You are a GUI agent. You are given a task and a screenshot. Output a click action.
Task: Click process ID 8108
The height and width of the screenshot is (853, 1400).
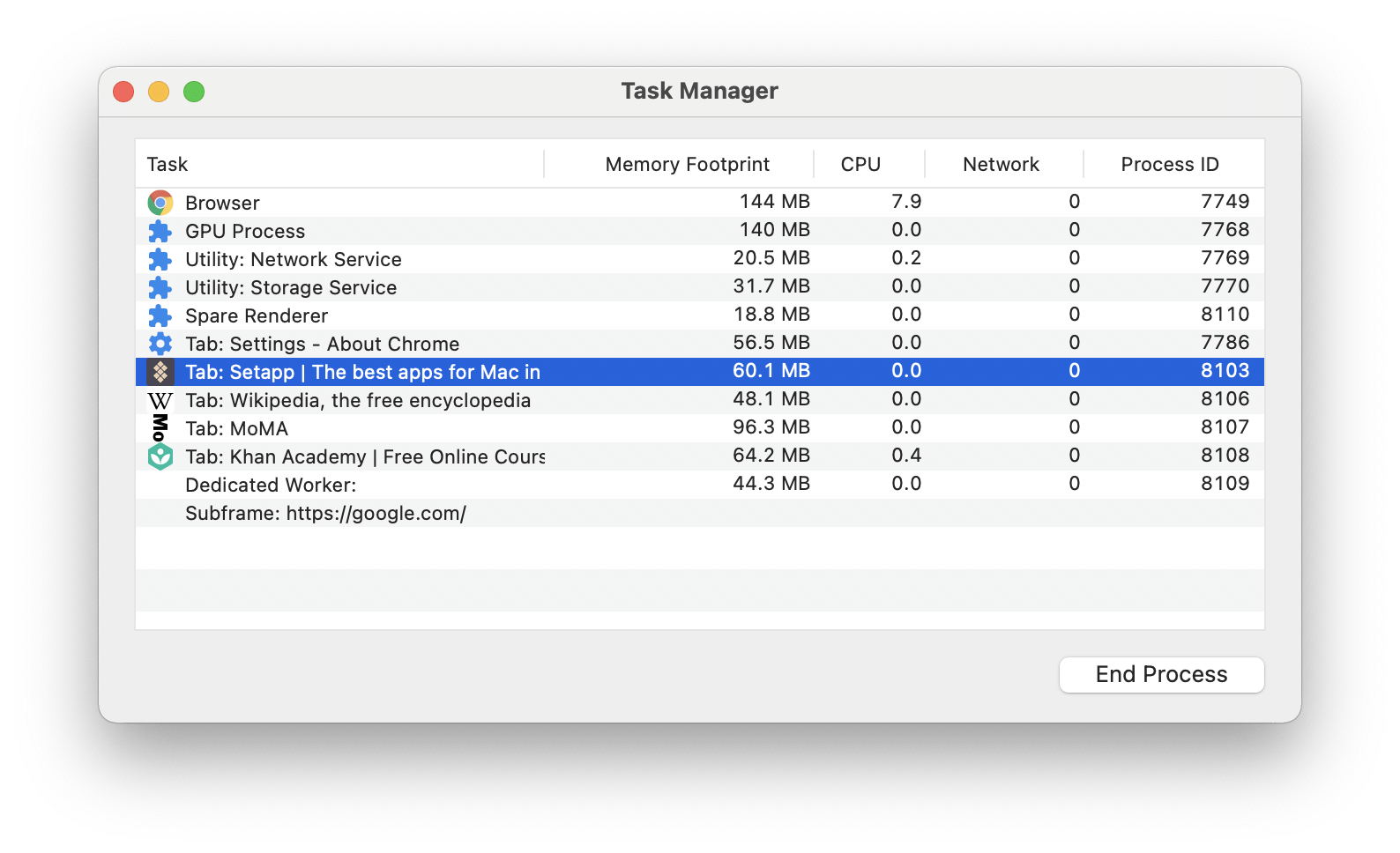[1225, 455]
